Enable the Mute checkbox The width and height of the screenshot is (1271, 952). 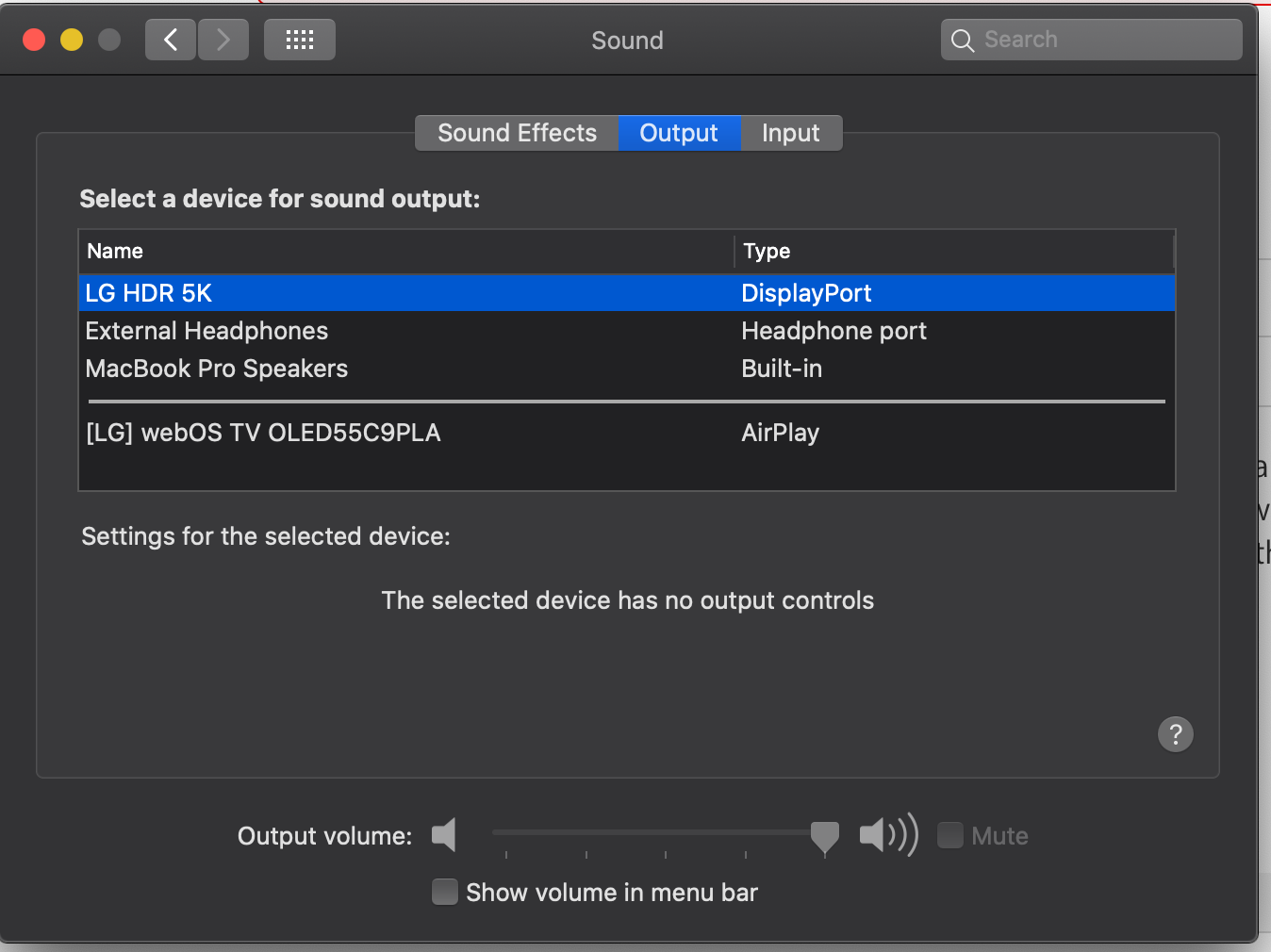(950, 835)
